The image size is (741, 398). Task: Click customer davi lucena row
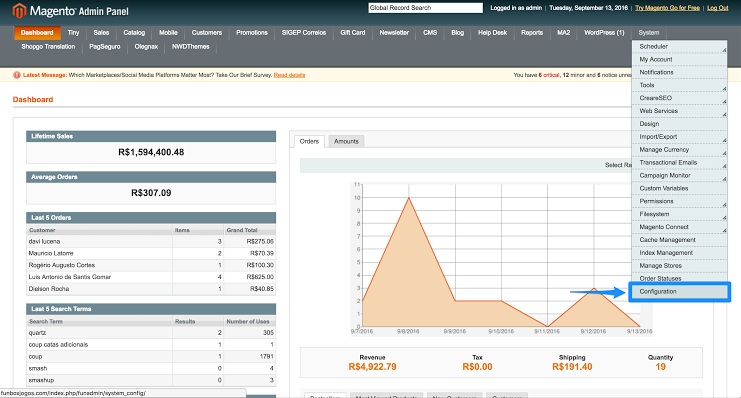tap(151, 242)
